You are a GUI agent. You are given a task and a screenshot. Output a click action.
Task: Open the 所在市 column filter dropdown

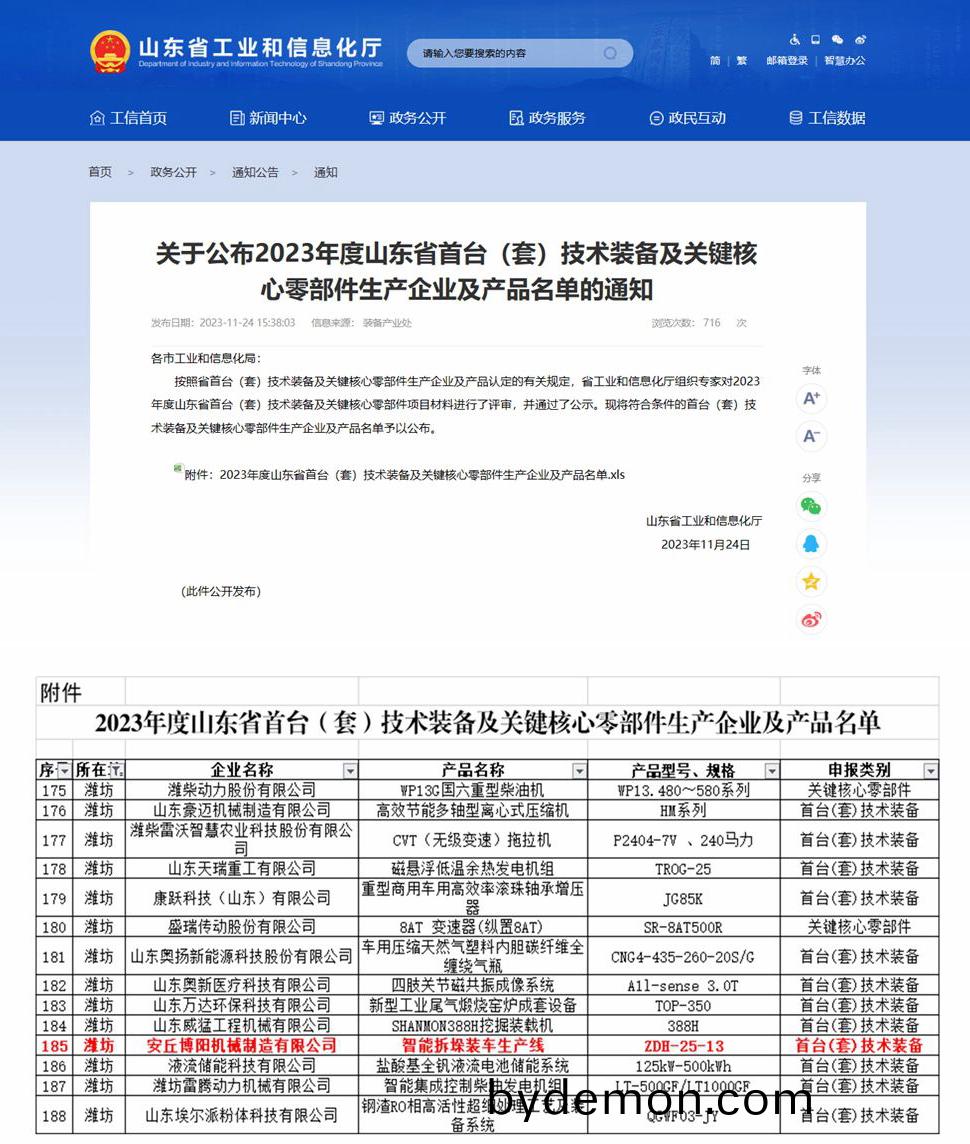[118, 770]
